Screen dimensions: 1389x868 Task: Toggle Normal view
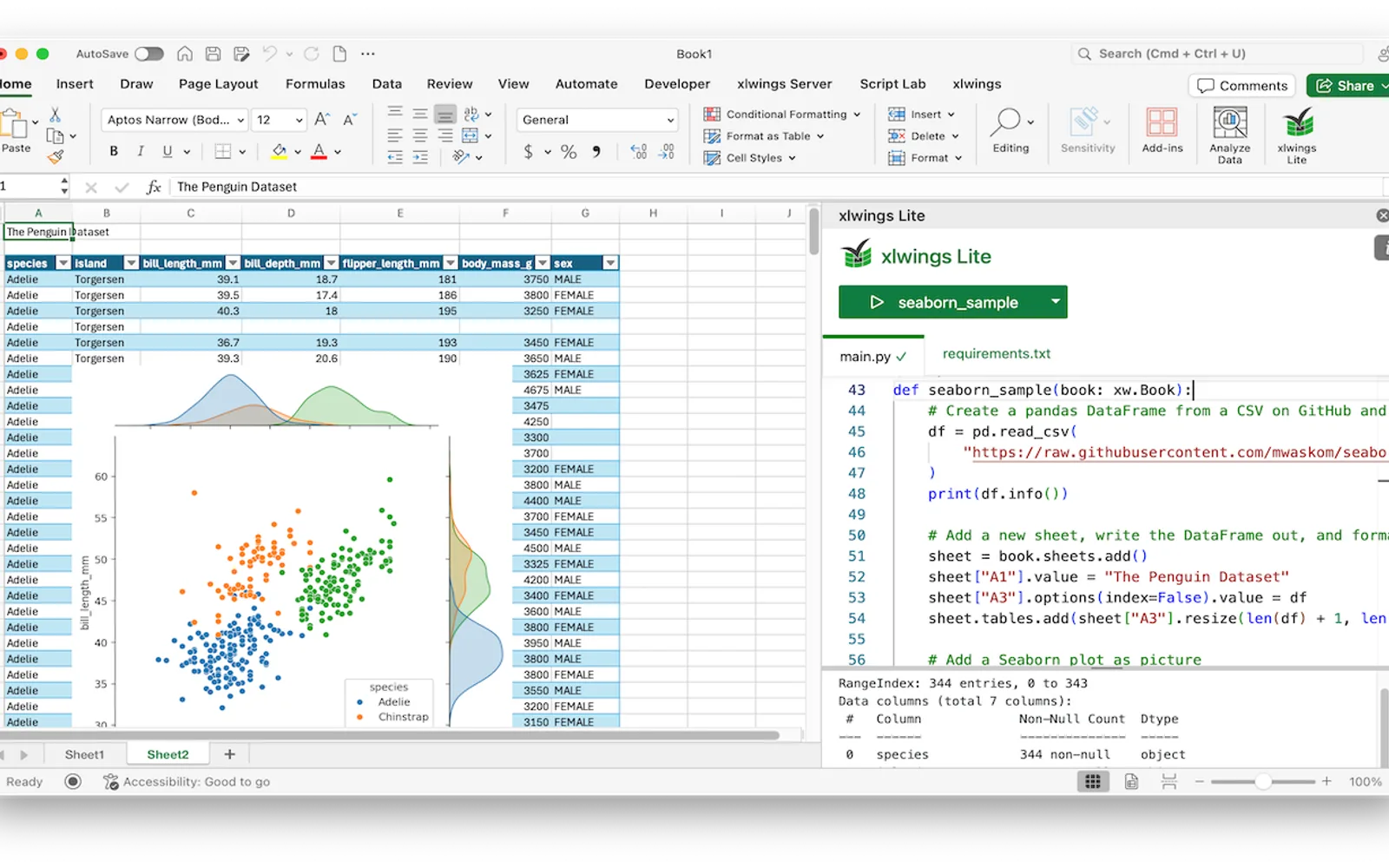tap(1093, 782)
